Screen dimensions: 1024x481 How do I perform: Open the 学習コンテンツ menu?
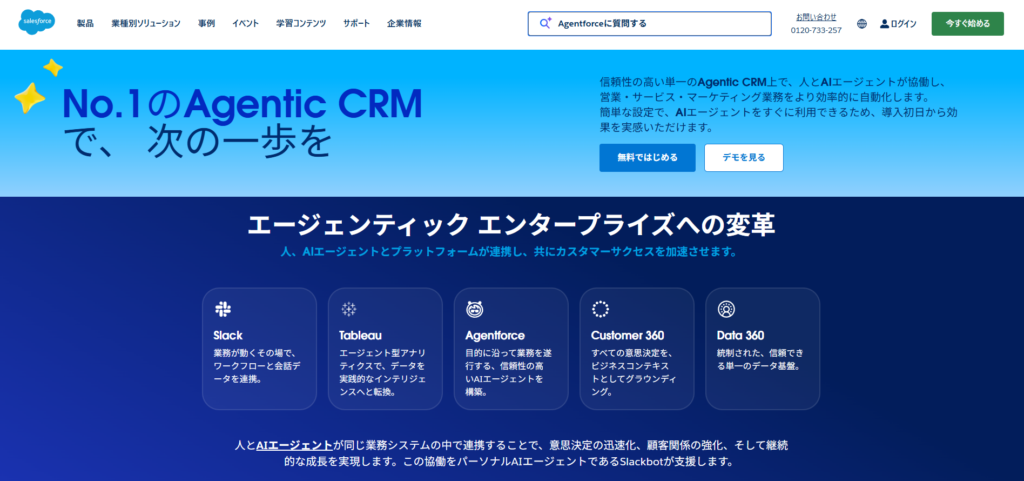coord(301,23)
